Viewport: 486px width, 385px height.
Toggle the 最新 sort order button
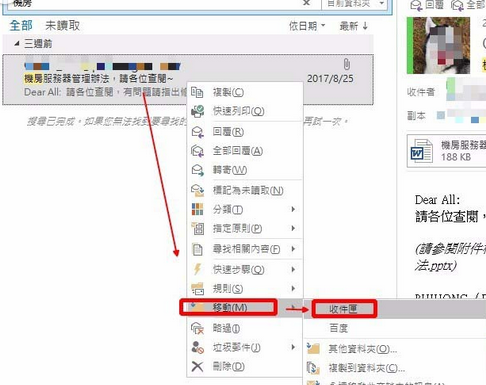coord(354,26)
